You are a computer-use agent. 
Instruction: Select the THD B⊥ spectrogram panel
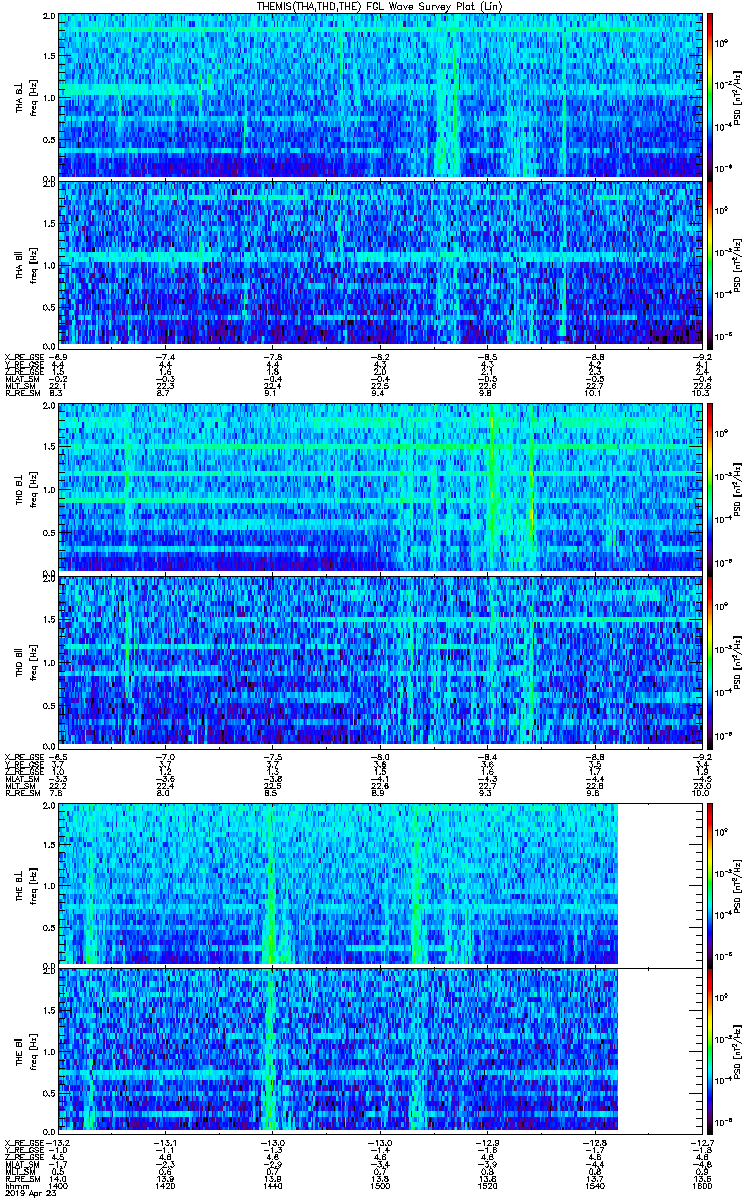(x=380, y=488)
